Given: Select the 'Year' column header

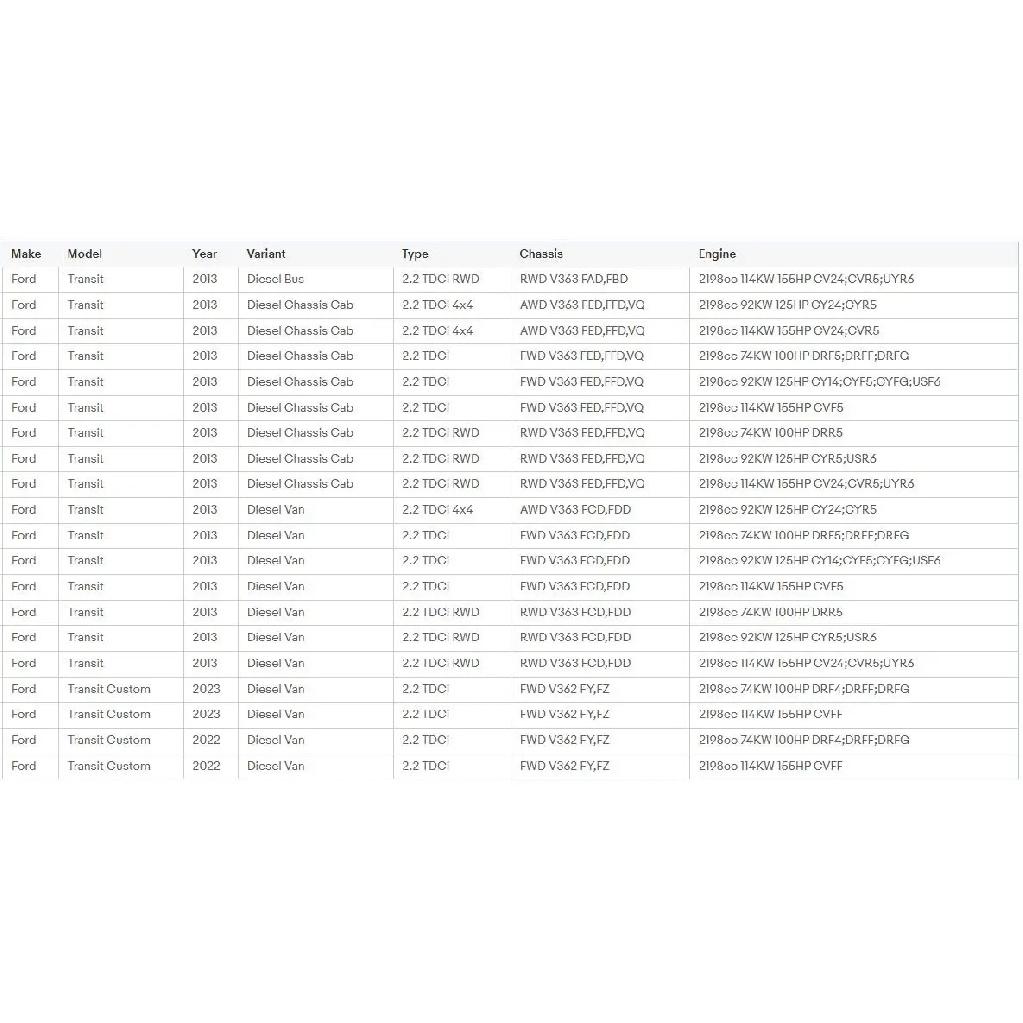Looking at the screenshot, I should point(204,254).
